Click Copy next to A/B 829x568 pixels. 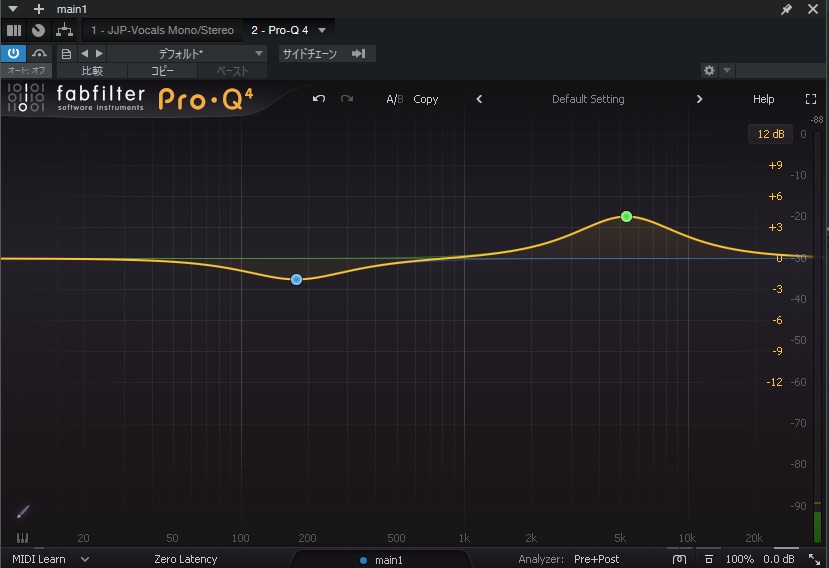point(426,99)
